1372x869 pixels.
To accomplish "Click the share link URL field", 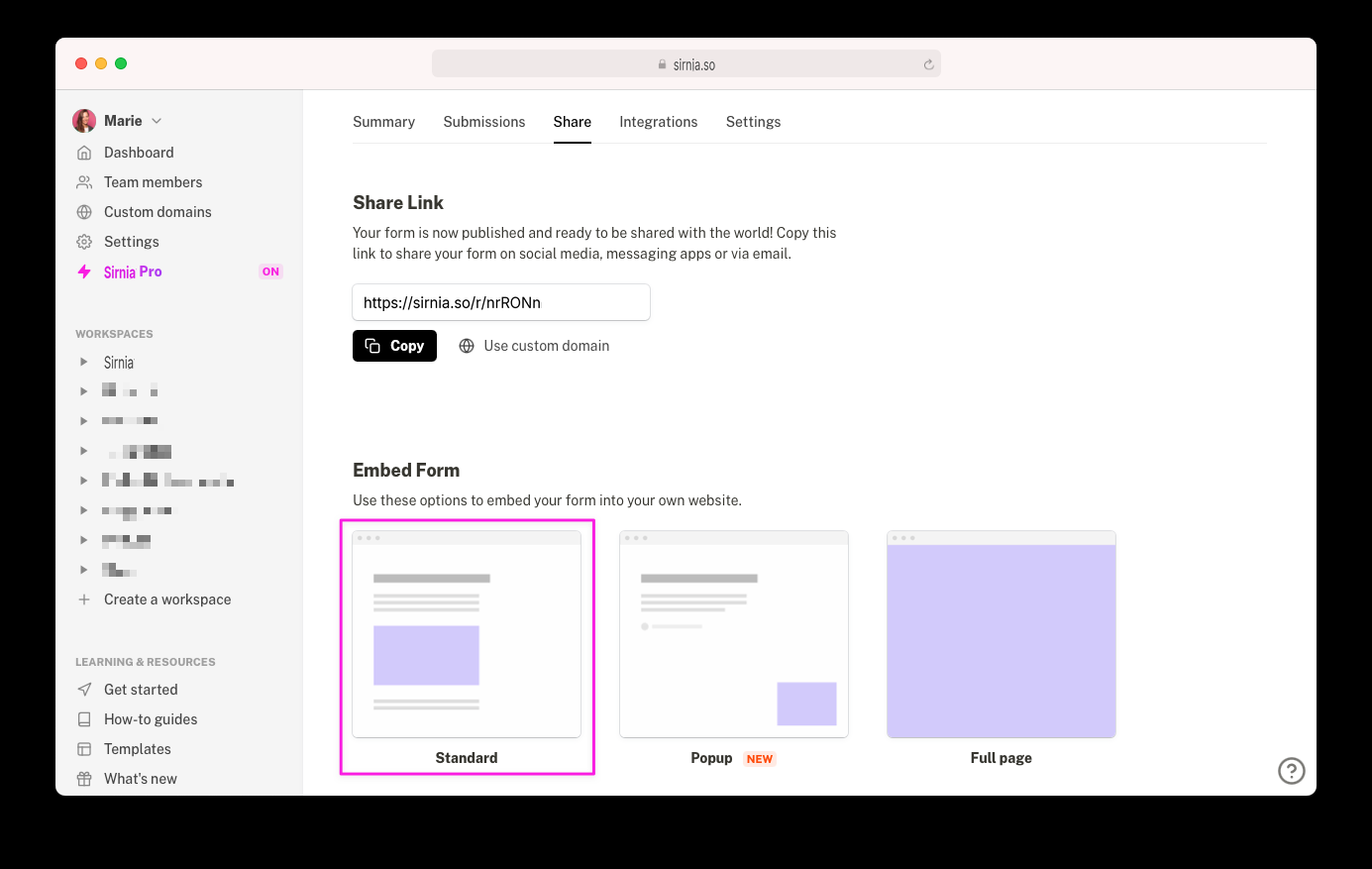I will [501, 302].
